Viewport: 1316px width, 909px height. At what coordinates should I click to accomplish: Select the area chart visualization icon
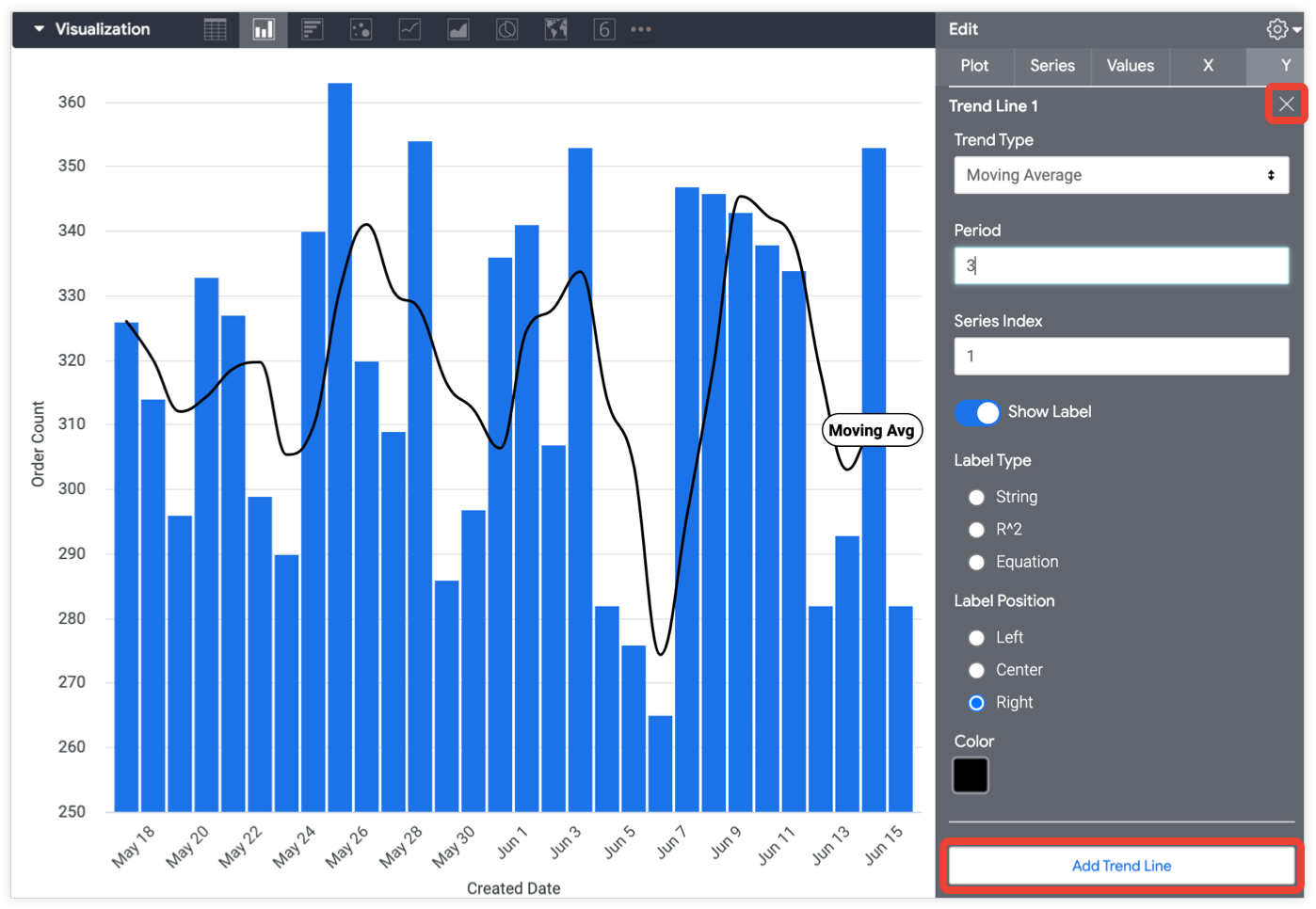(458, 29)
